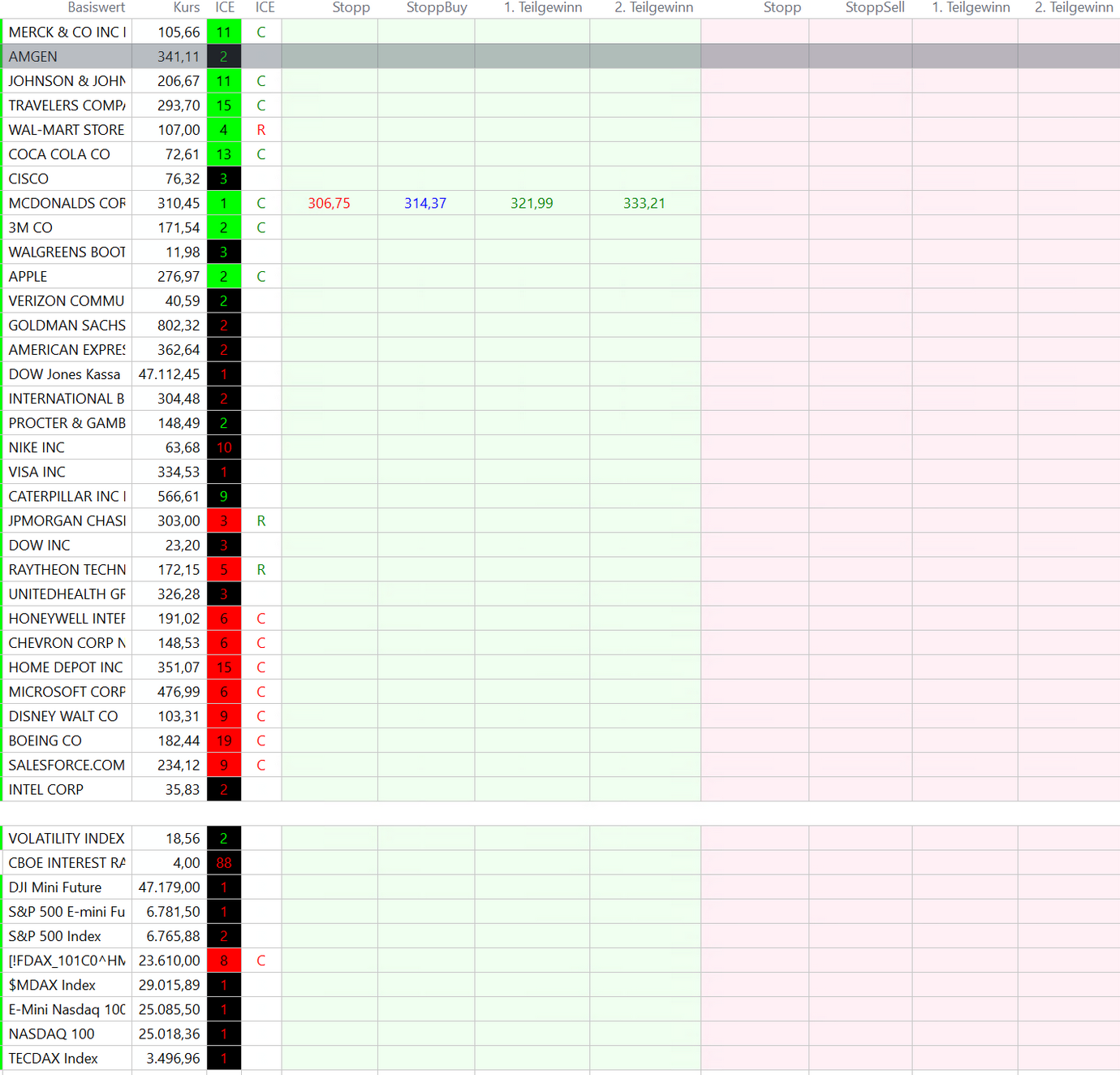Select the red R marker for WAL-MART
This screenshot has width=1120, height=1075.
tap(261, 130)
